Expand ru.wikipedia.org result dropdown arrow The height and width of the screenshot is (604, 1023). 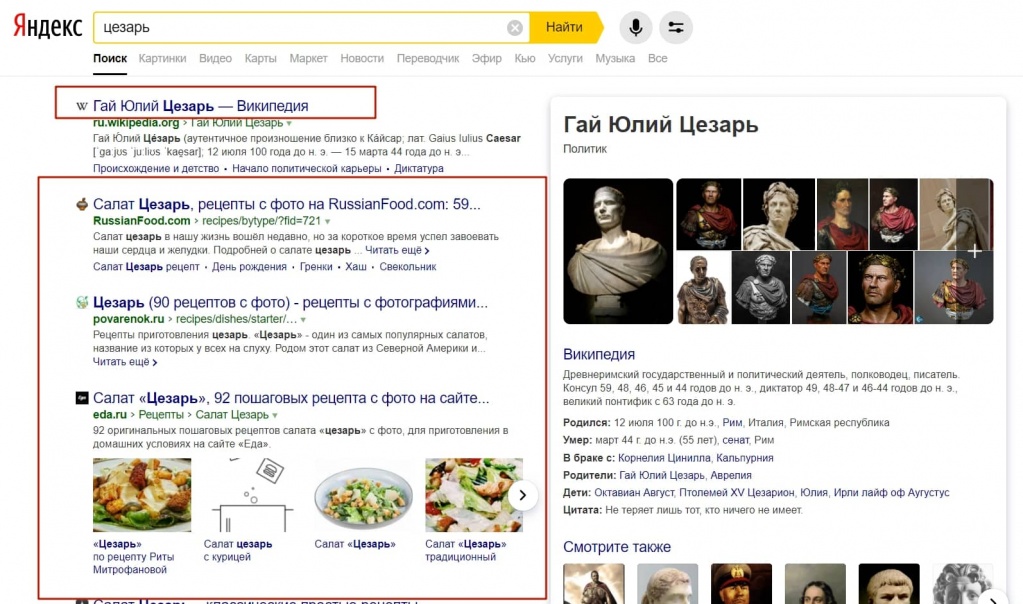[x=289, y=123]
